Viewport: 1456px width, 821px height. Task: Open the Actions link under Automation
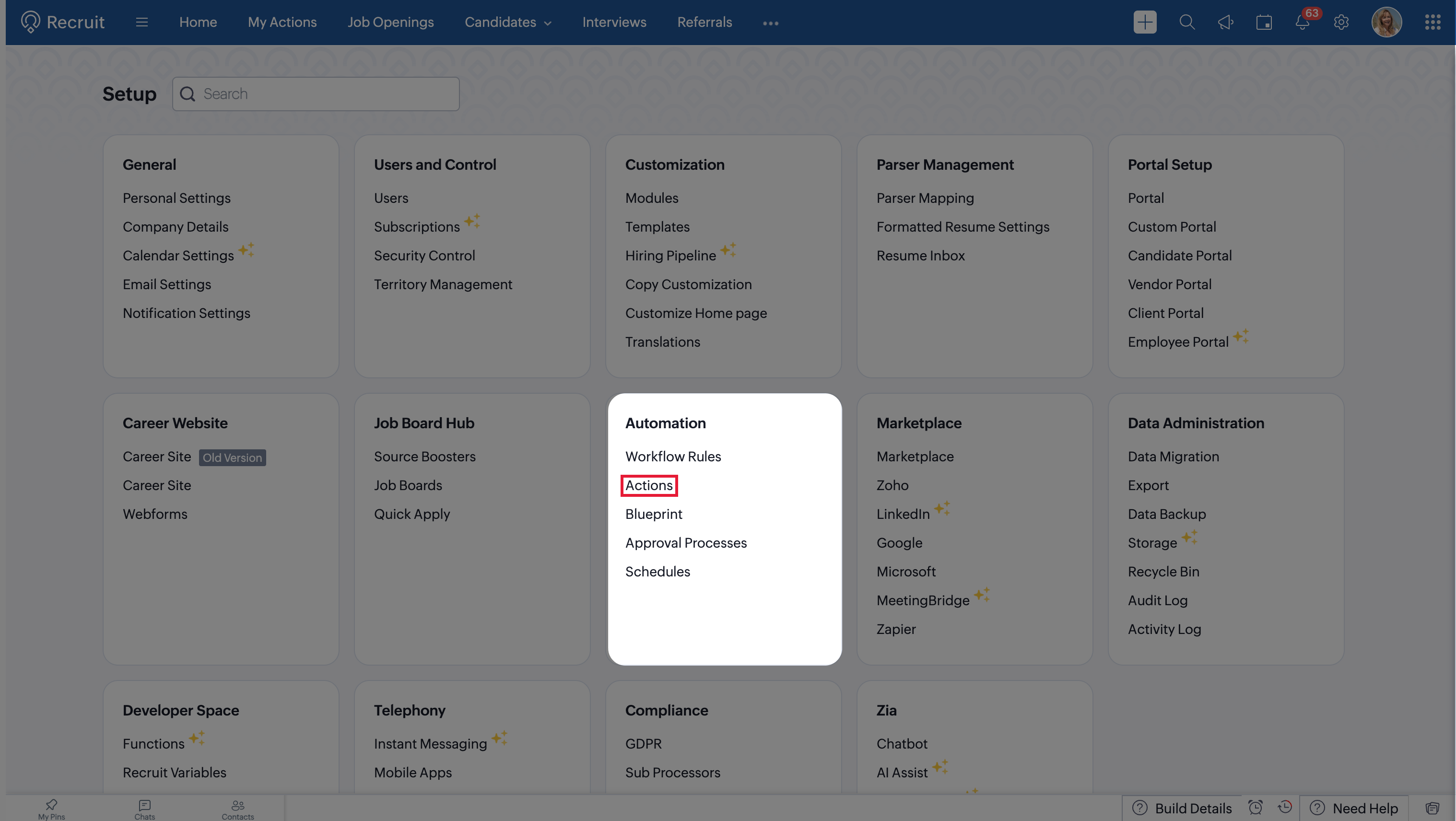pyautogui.click(x=649, y=485)
